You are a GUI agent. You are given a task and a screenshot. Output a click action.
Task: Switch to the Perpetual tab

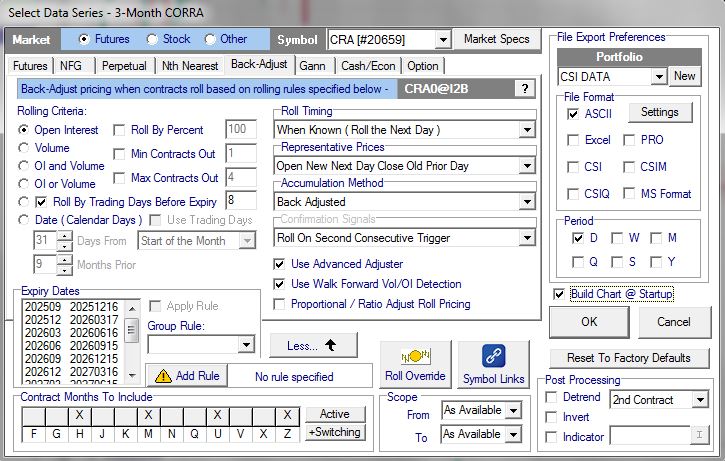pyautogui.click(x=124, y=65)
